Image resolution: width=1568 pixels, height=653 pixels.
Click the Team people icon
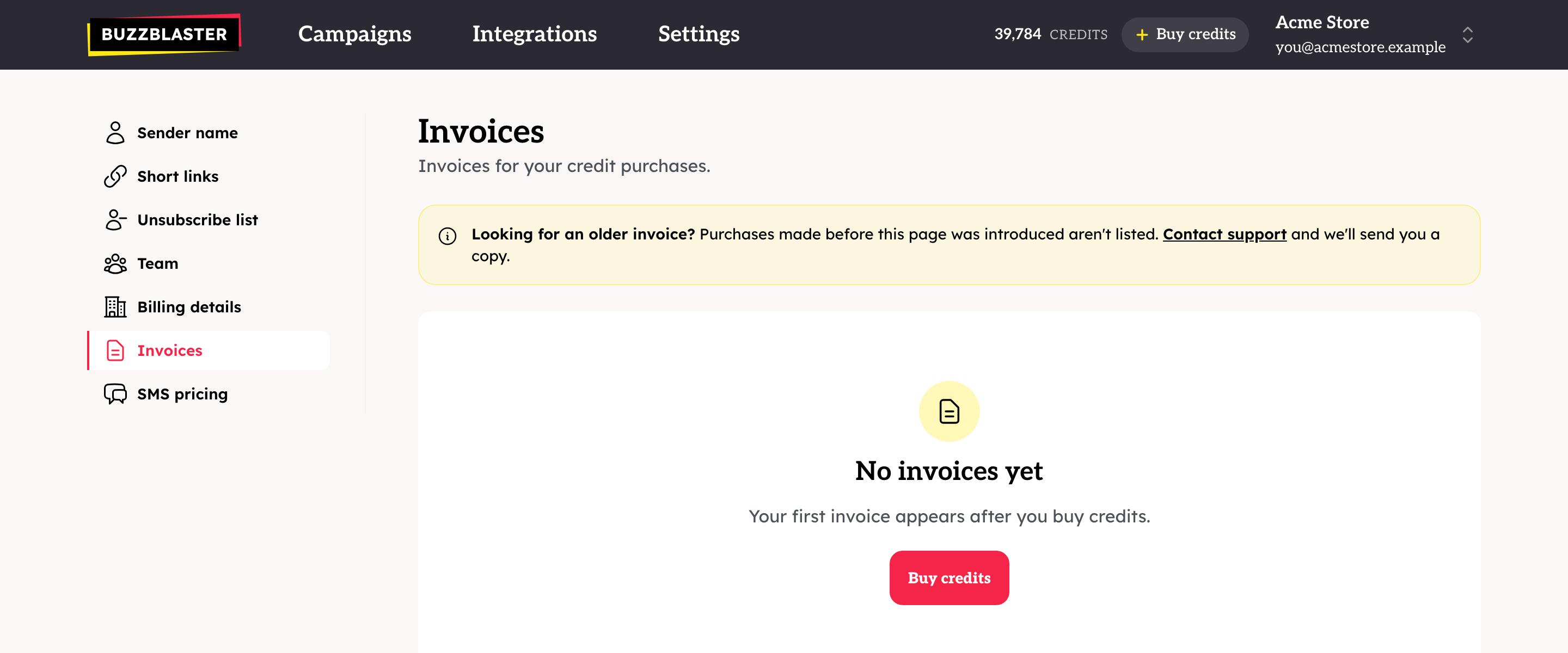click(x=115, y=263)
